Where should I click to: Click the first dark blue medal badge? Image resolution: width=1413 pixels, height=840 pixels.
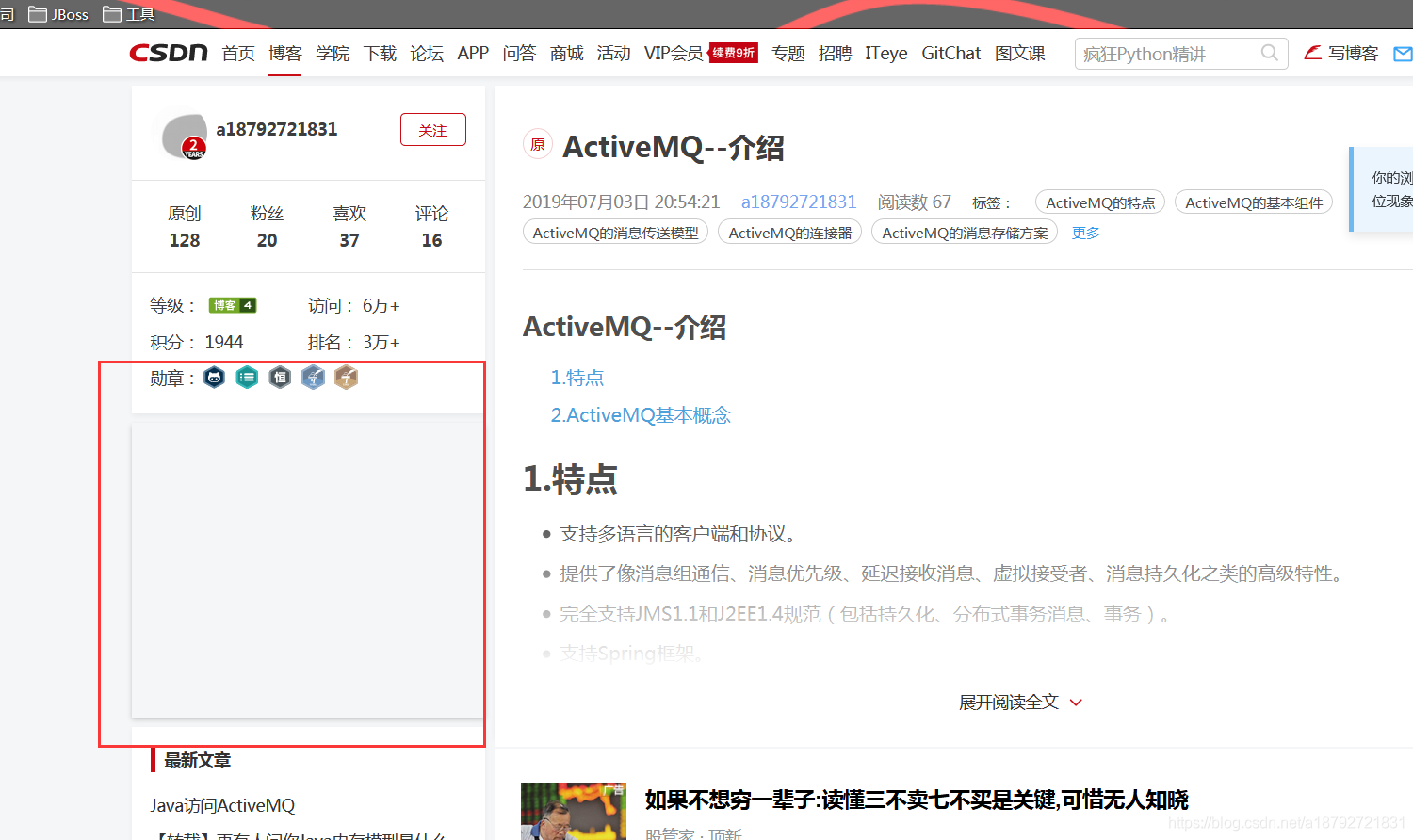click(x=215, y=378)
